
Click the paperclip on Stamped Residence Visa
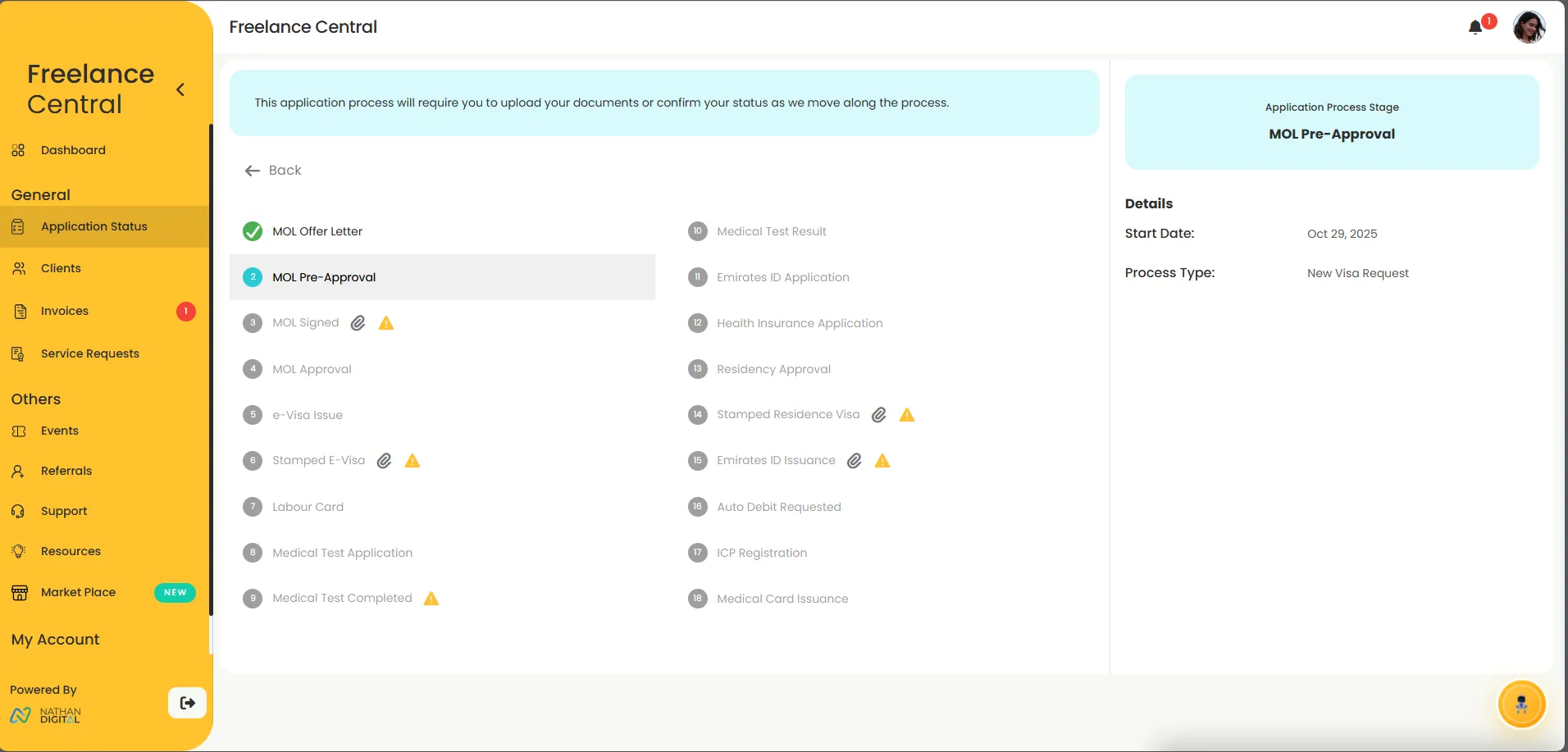coord(878,415)
